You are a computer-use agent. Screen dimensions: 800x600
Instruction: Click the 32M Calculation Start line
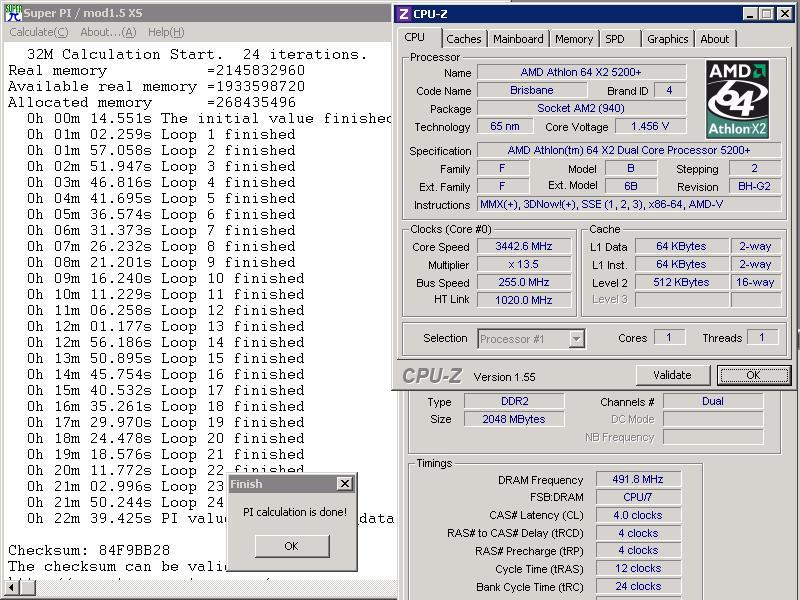pos(197,55)
